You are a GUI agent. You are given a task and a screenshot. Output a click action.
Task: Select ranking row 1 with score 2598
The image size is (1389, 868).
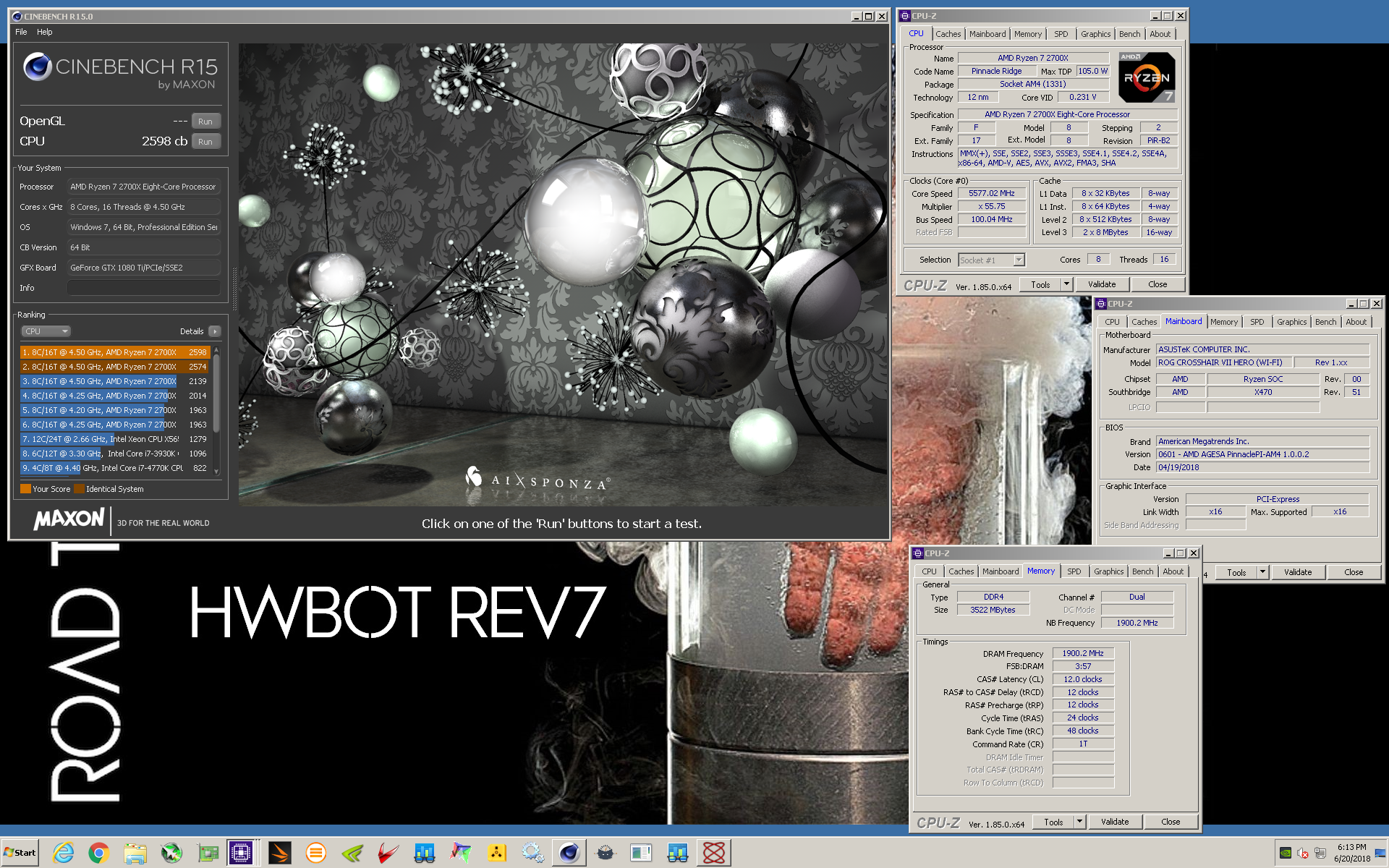114,352
